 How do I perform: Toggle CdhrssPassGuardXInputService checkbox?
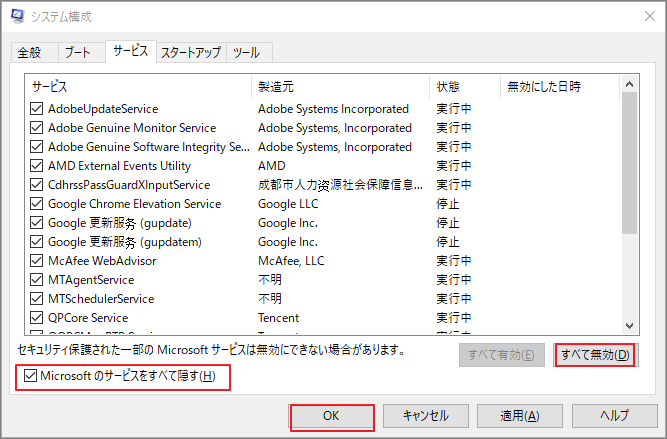point(37,185)
